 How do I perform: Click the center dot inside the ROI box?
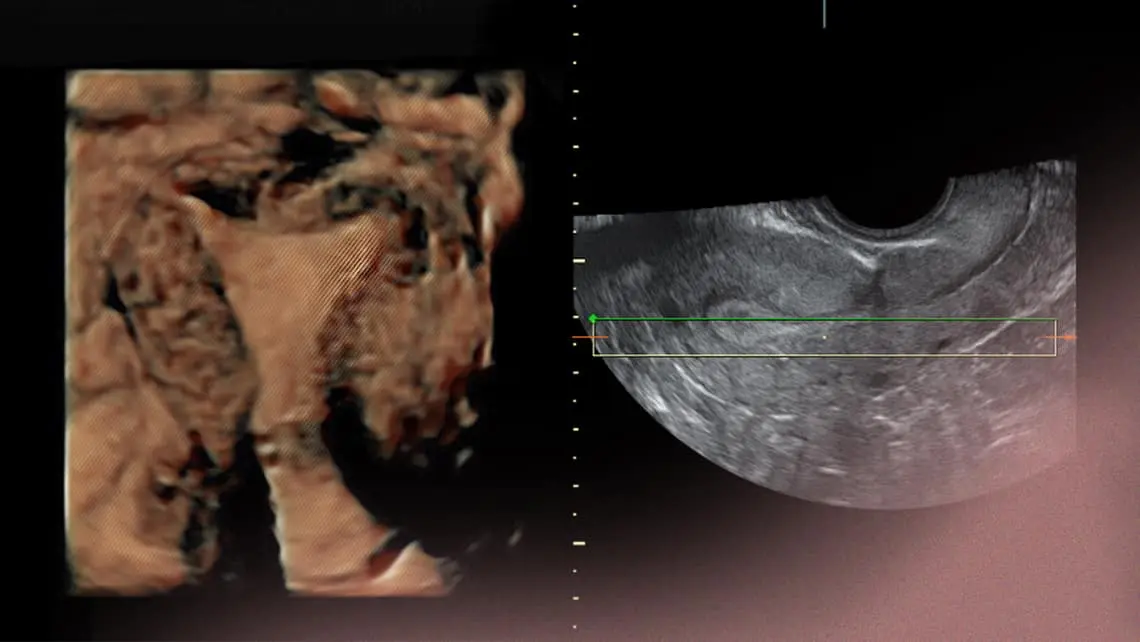coord(823,338)
